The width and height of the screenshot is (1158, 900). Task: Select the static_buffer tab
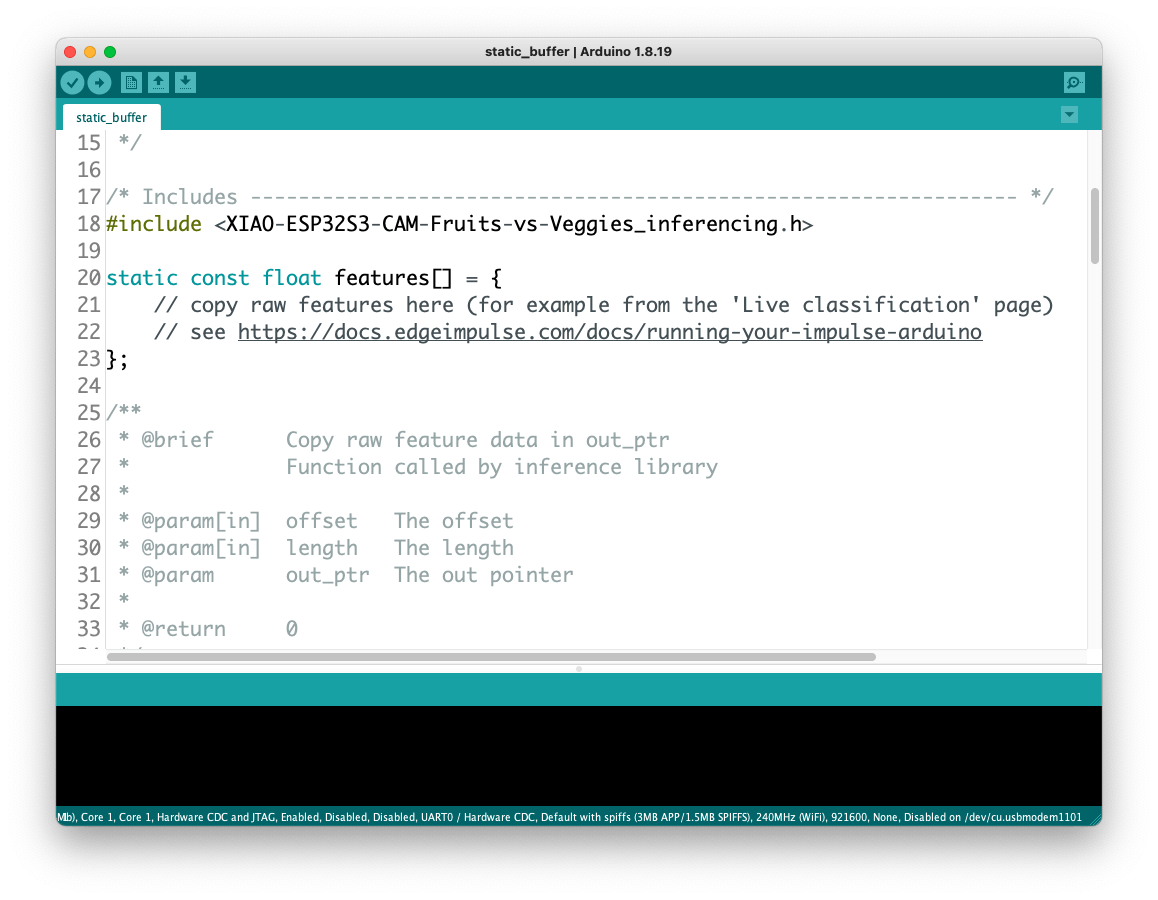pos(112,117)
